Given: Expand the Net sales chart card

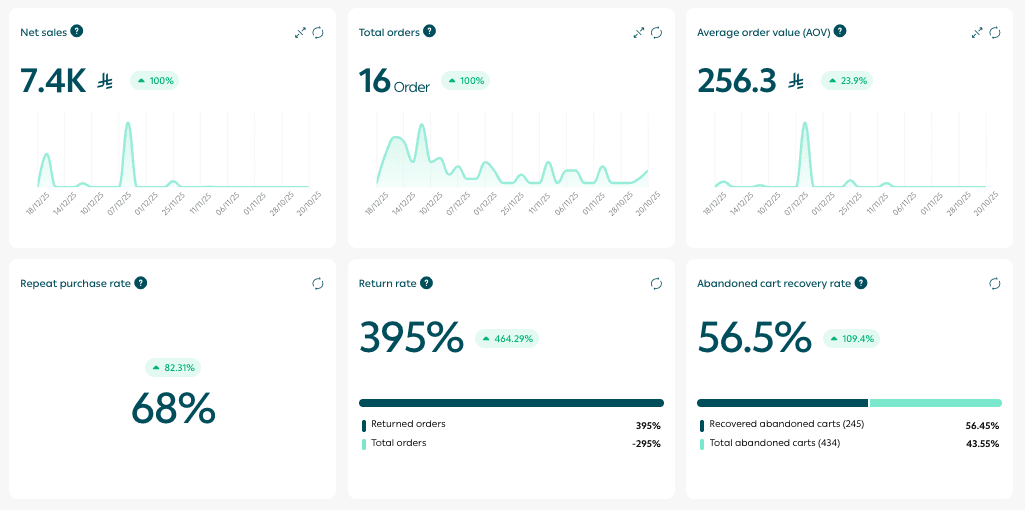Looking at the screenshot, I should [x=300, y=32].
